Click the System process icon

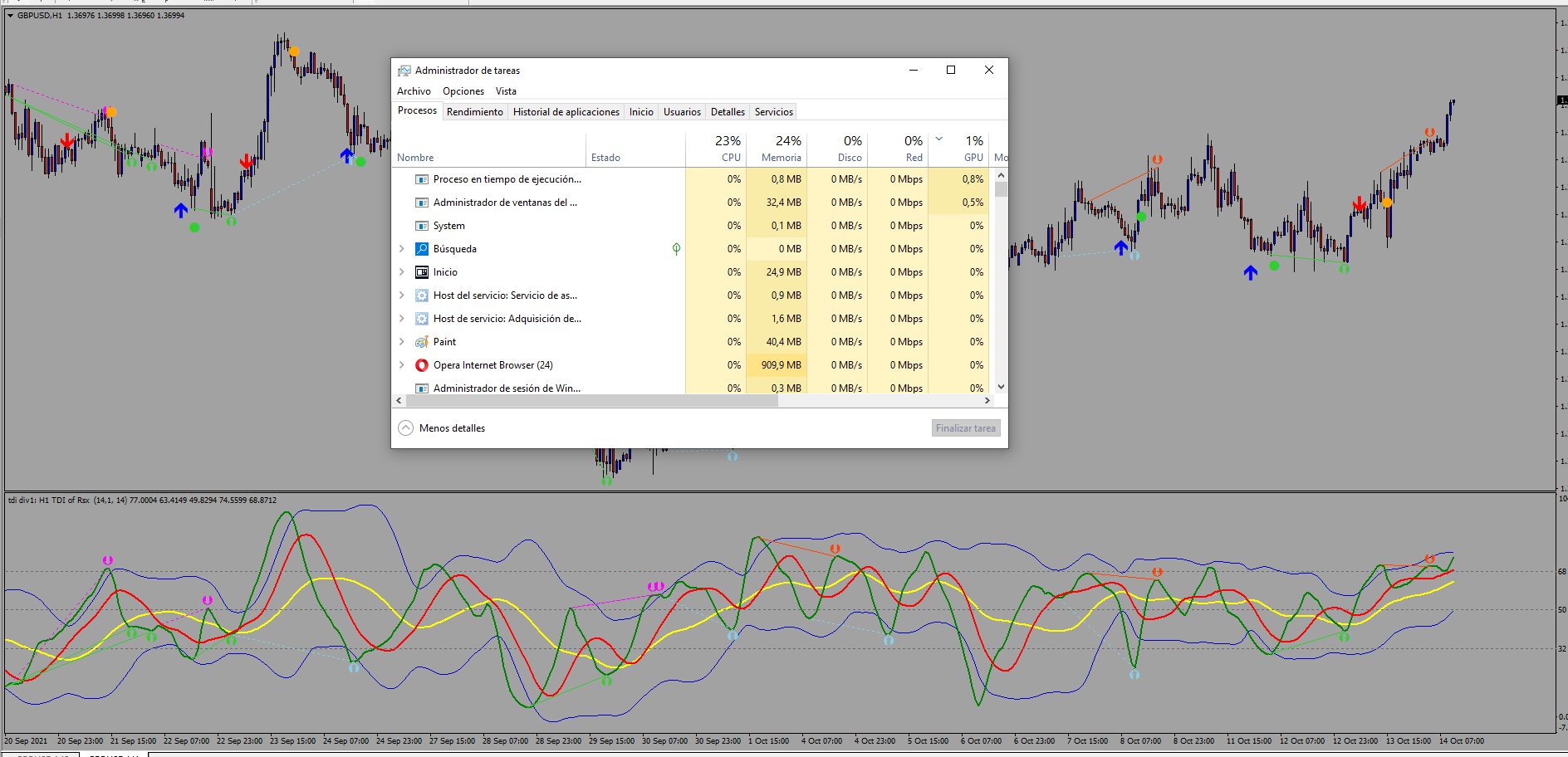tap(422, 226)
